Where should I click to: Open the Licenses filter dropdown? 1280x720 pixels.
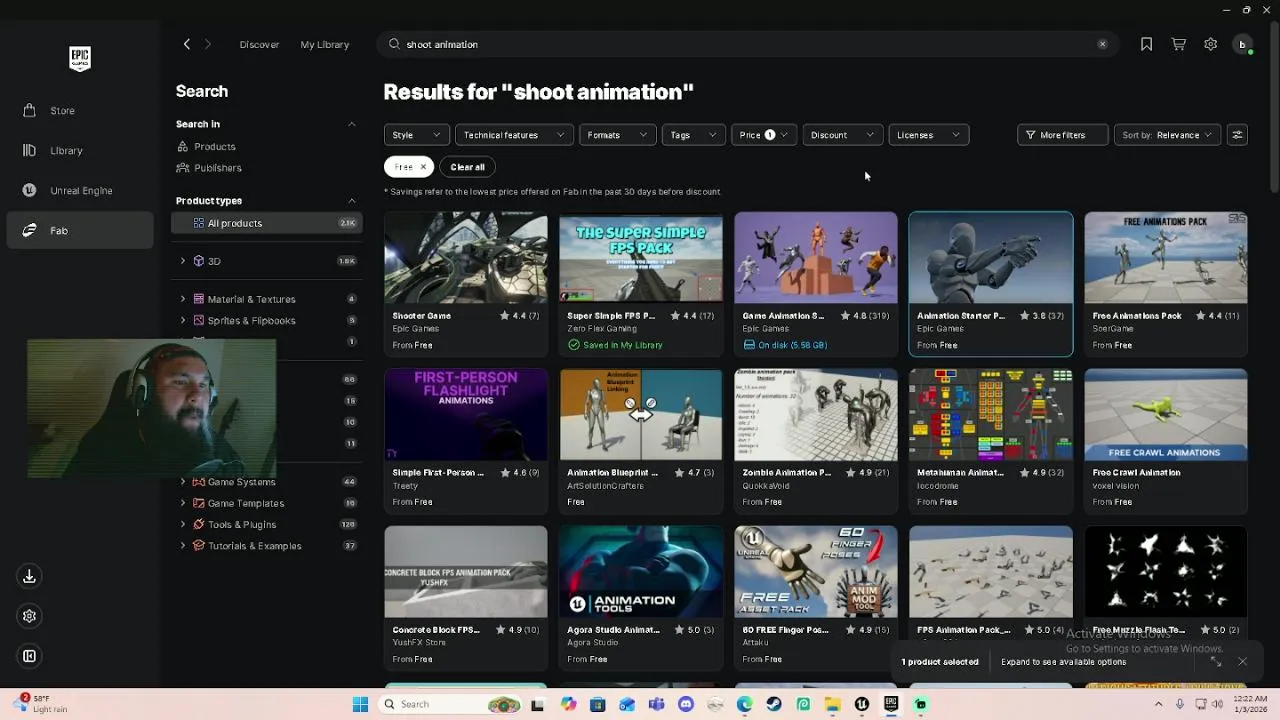928,135
